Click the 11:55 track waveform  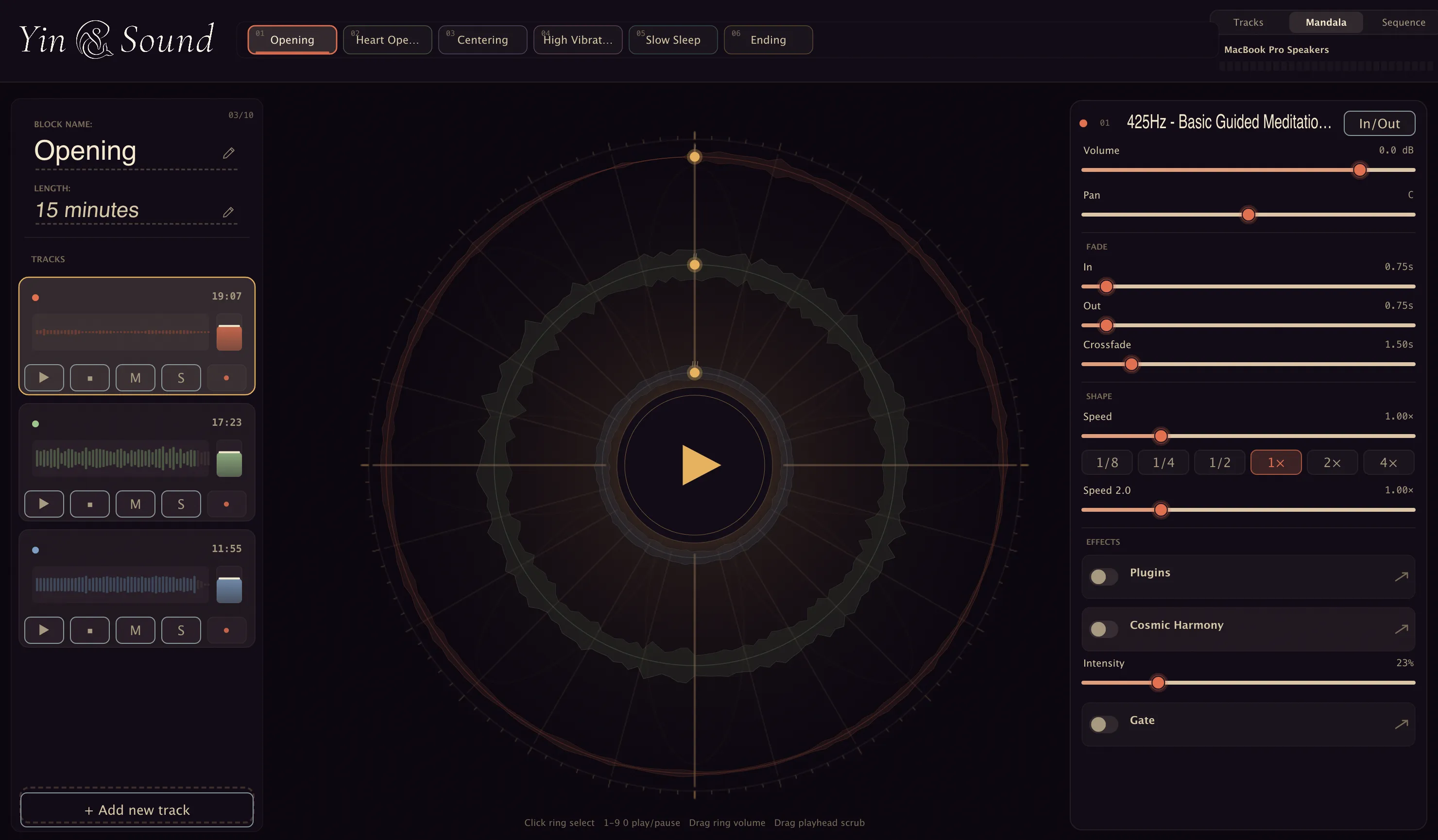tap(121, 584)
